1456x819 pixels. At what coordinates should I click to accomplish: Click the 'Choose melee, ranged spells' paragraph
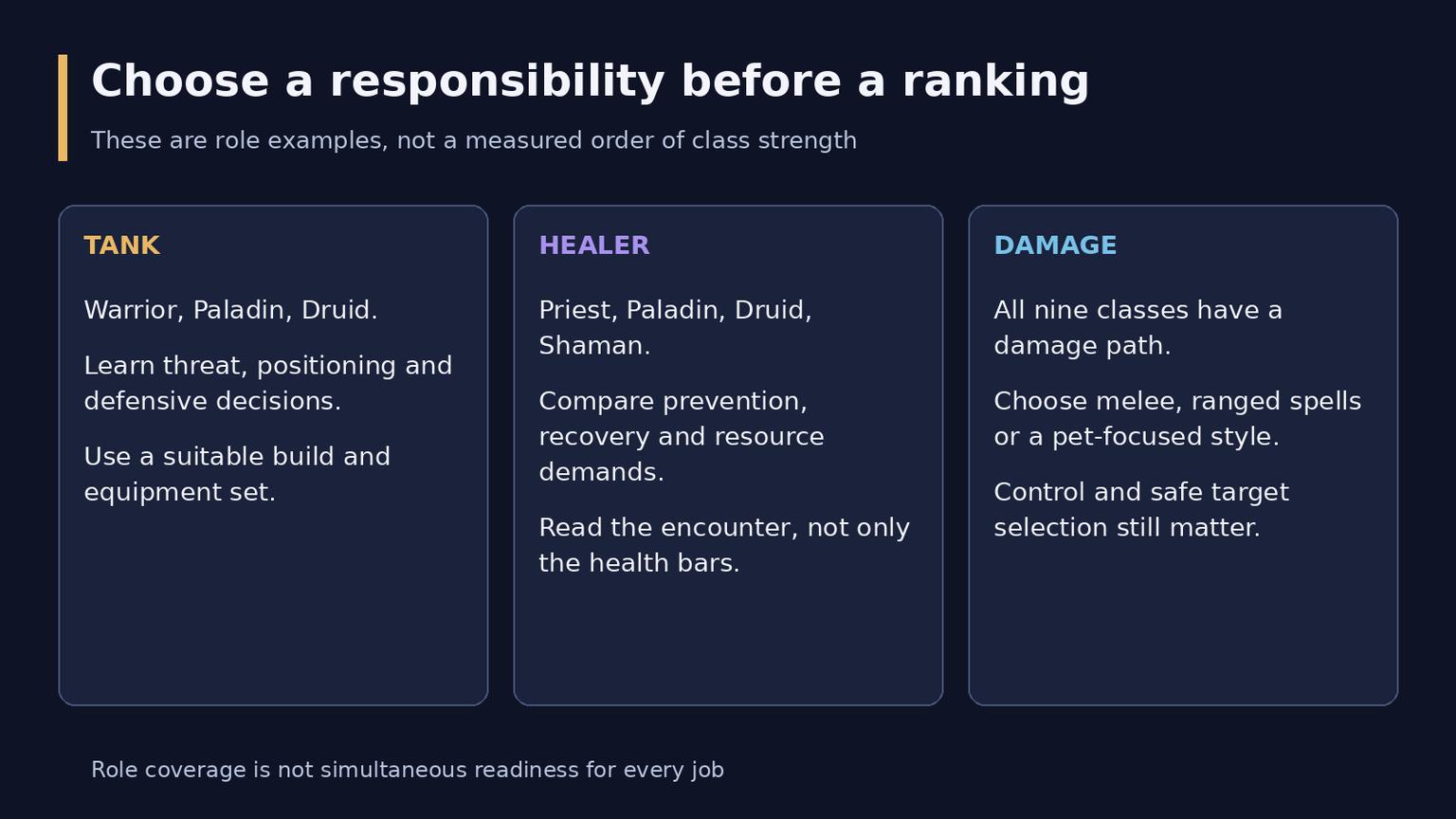1177,419
